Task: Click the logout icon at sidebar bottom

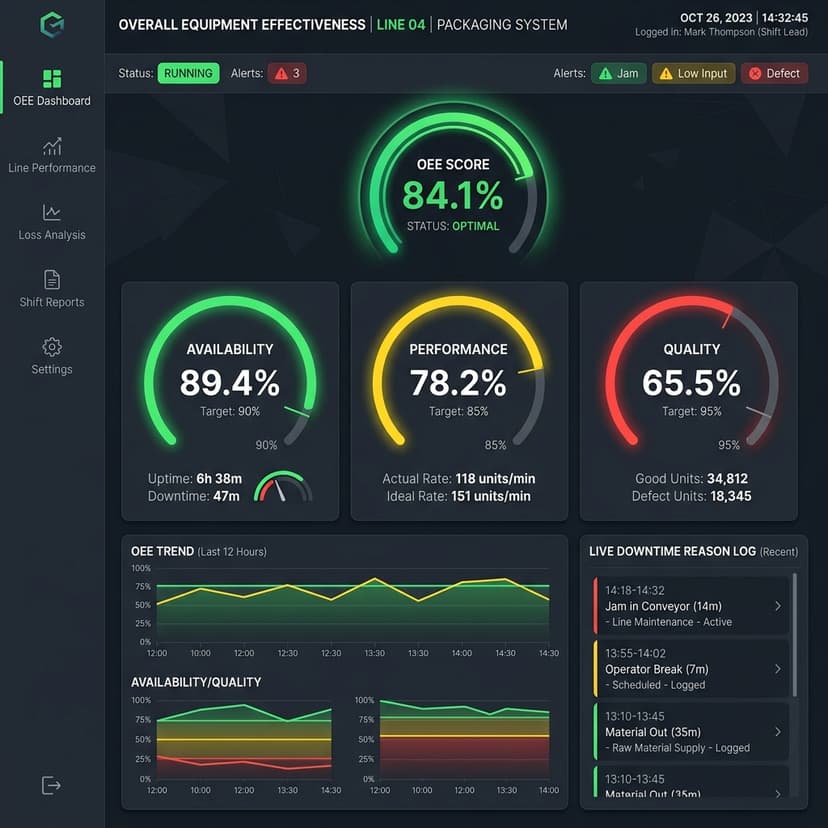Action: 51,785
